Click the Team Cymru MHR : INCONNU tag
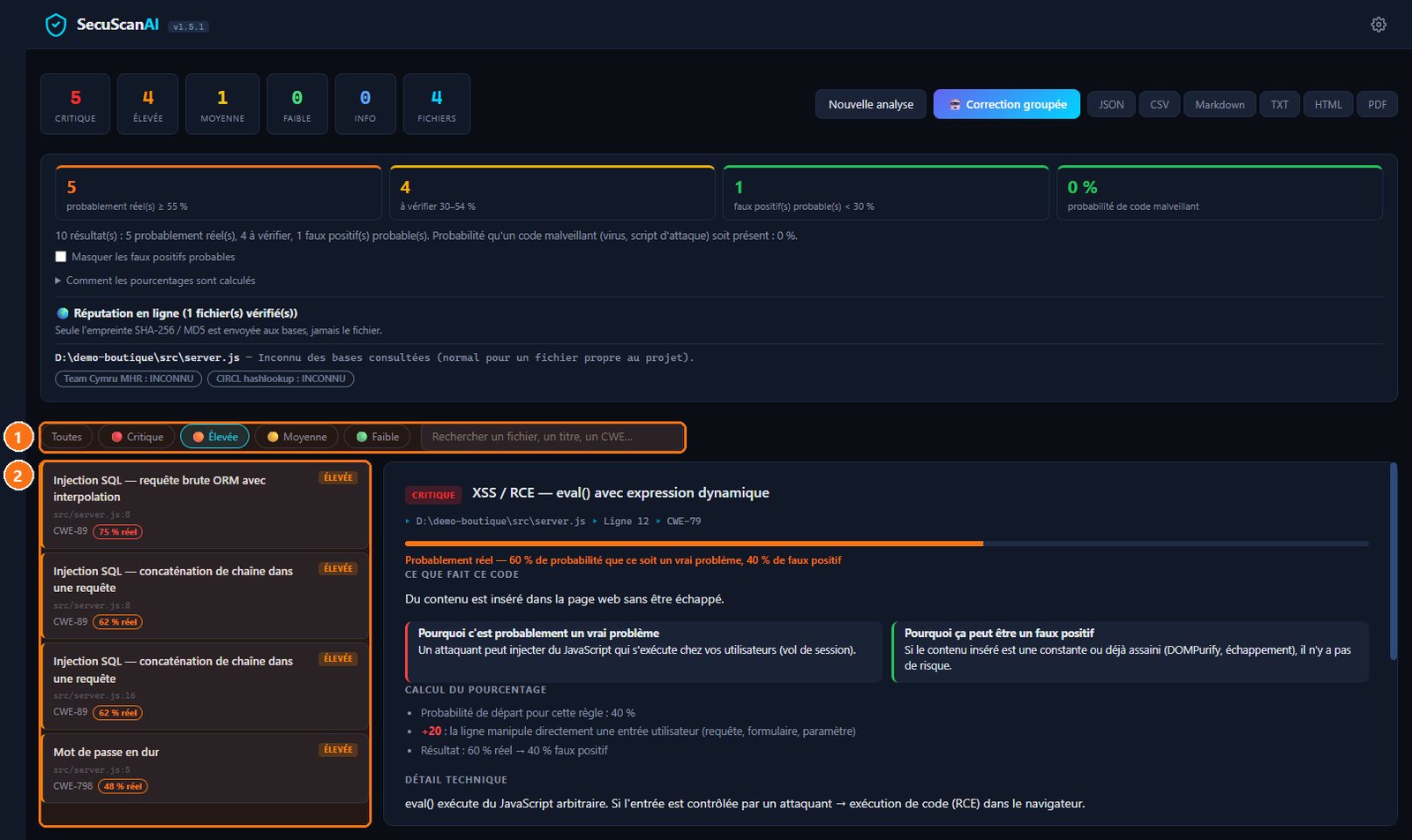Screen dimensions: 1412x840 129,379
